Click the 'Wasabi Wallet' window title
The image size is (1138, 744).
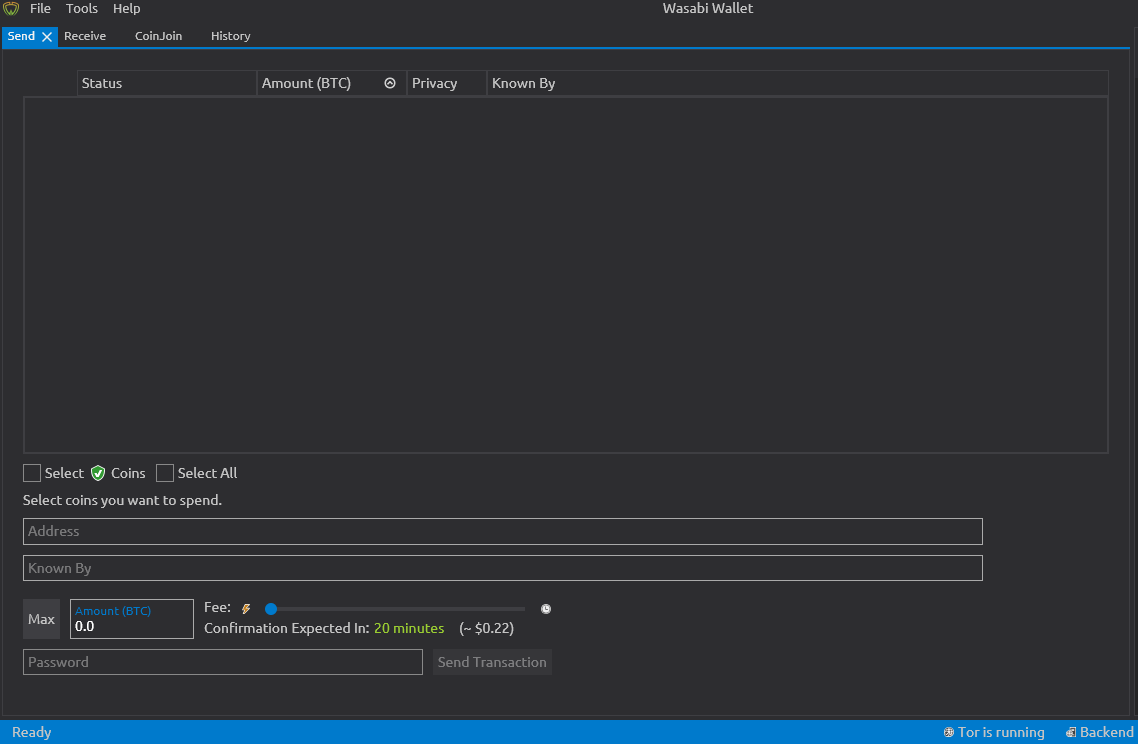(x=708, y=9)
